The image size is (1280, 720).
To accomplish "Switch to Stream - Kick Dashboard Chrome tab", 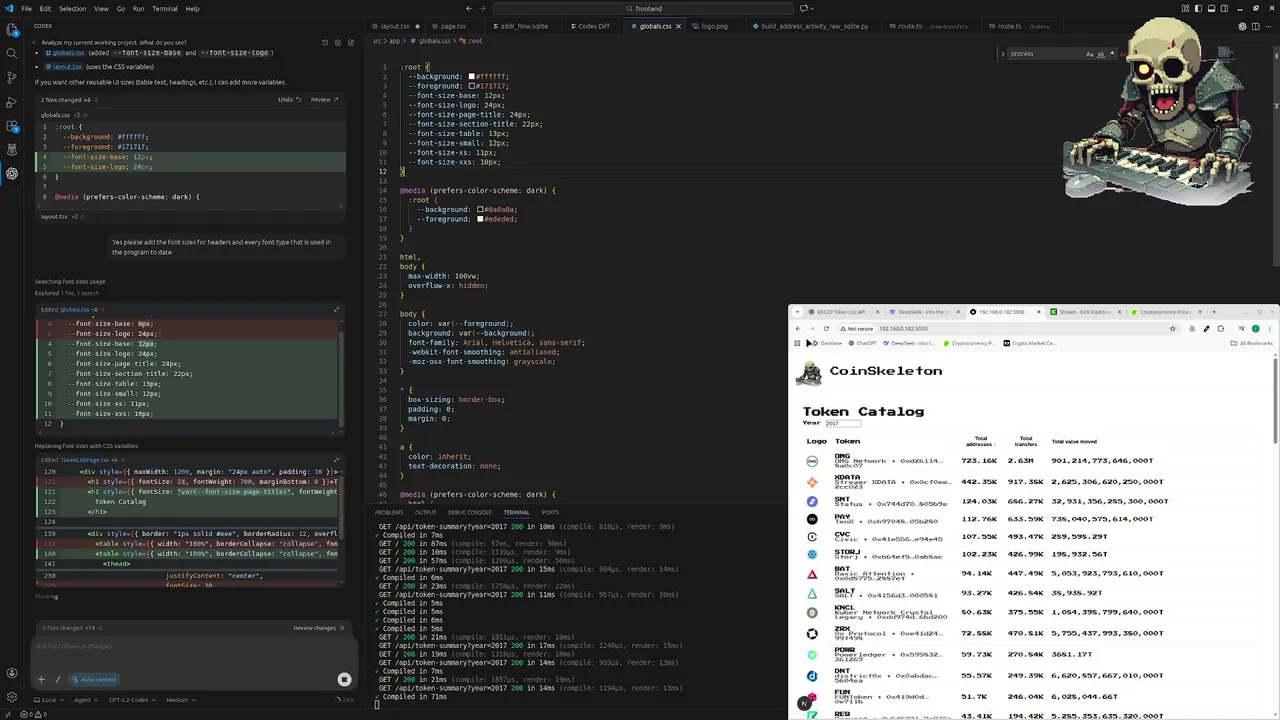I will click(x=1084, y=312).
